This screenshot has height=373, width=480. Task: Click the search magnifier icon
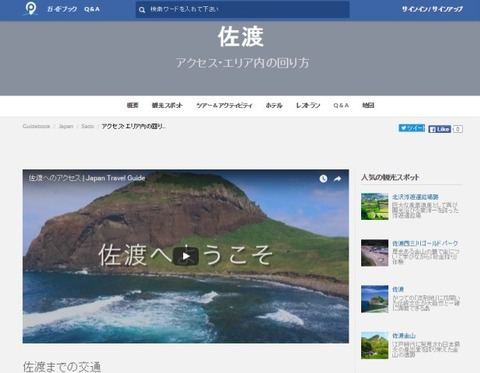click(x=142, y=10)
